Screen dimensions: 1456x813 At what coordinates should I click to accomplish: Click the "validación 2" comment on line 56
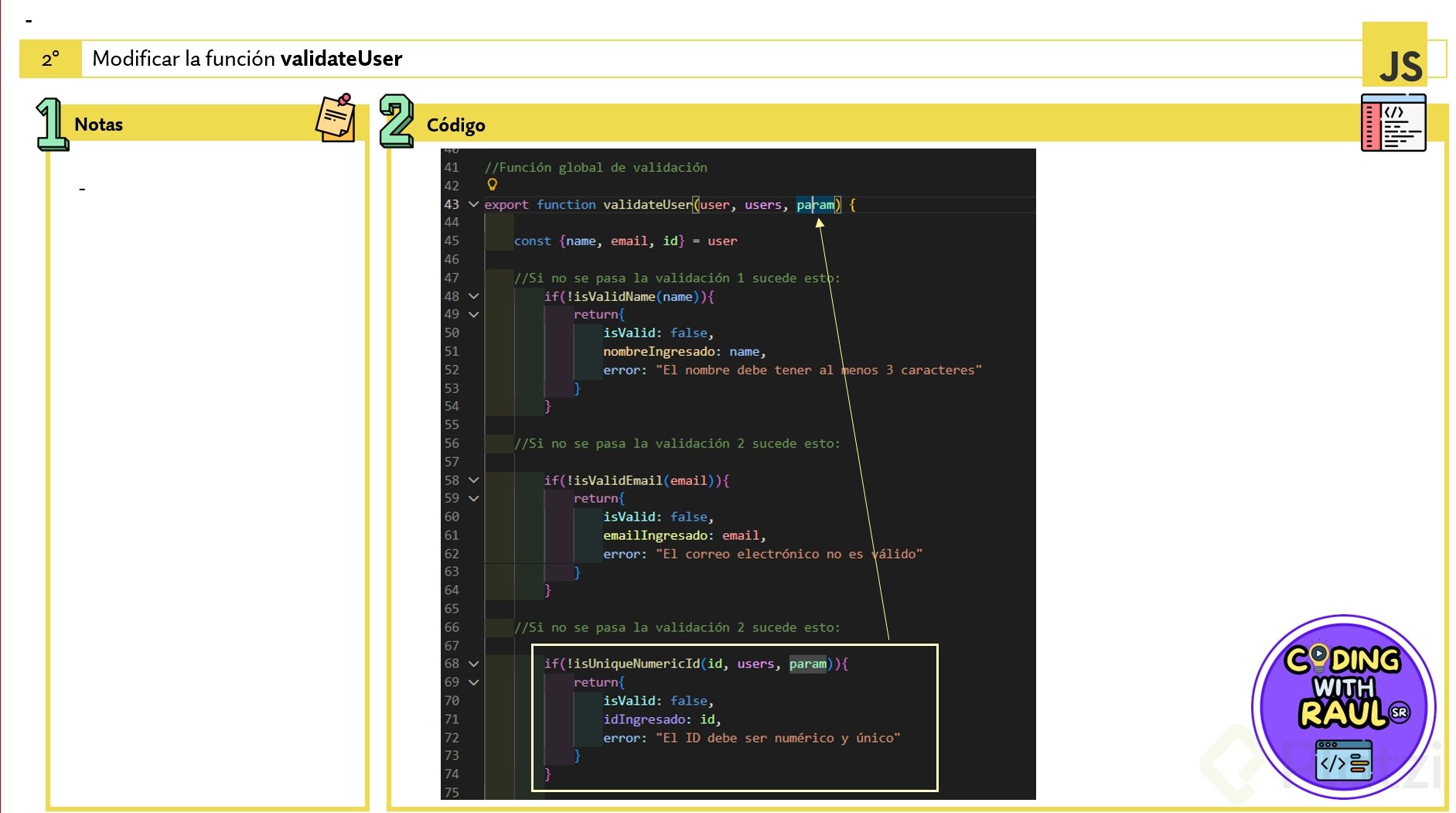tap(677, 444)
